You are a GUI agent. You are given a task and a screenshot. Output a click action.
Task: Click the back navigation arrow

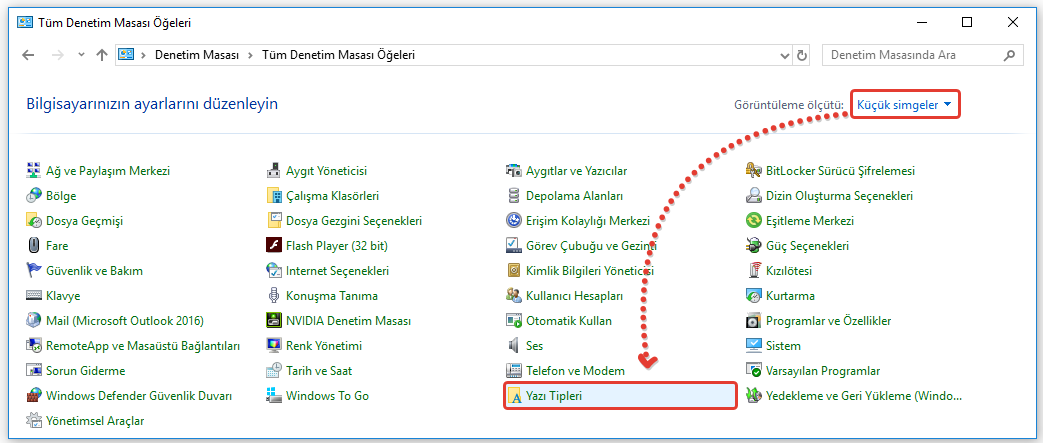pos(28,56)
